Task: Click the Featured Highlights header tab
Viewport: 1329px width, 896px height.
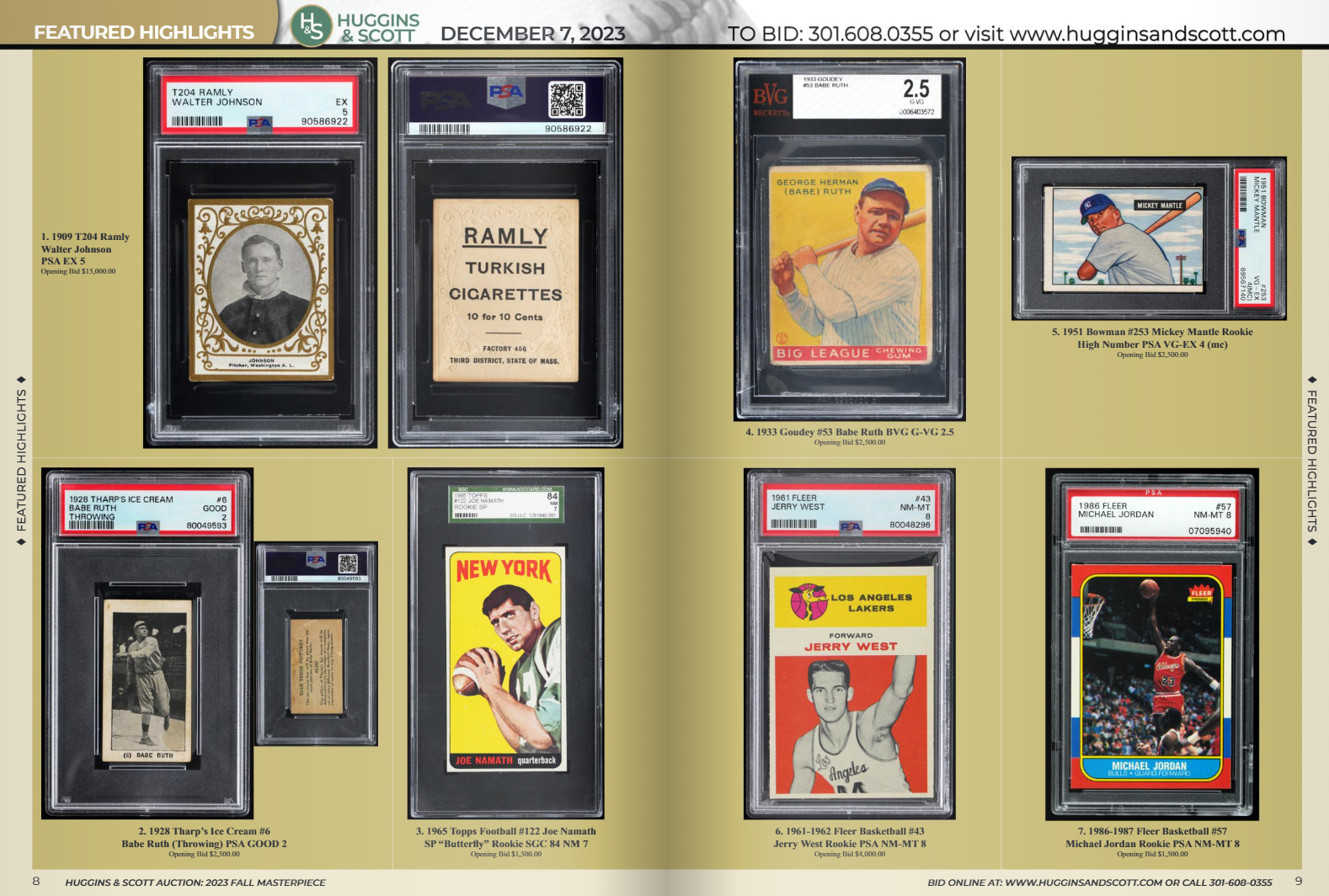Action: pos(144,32)
